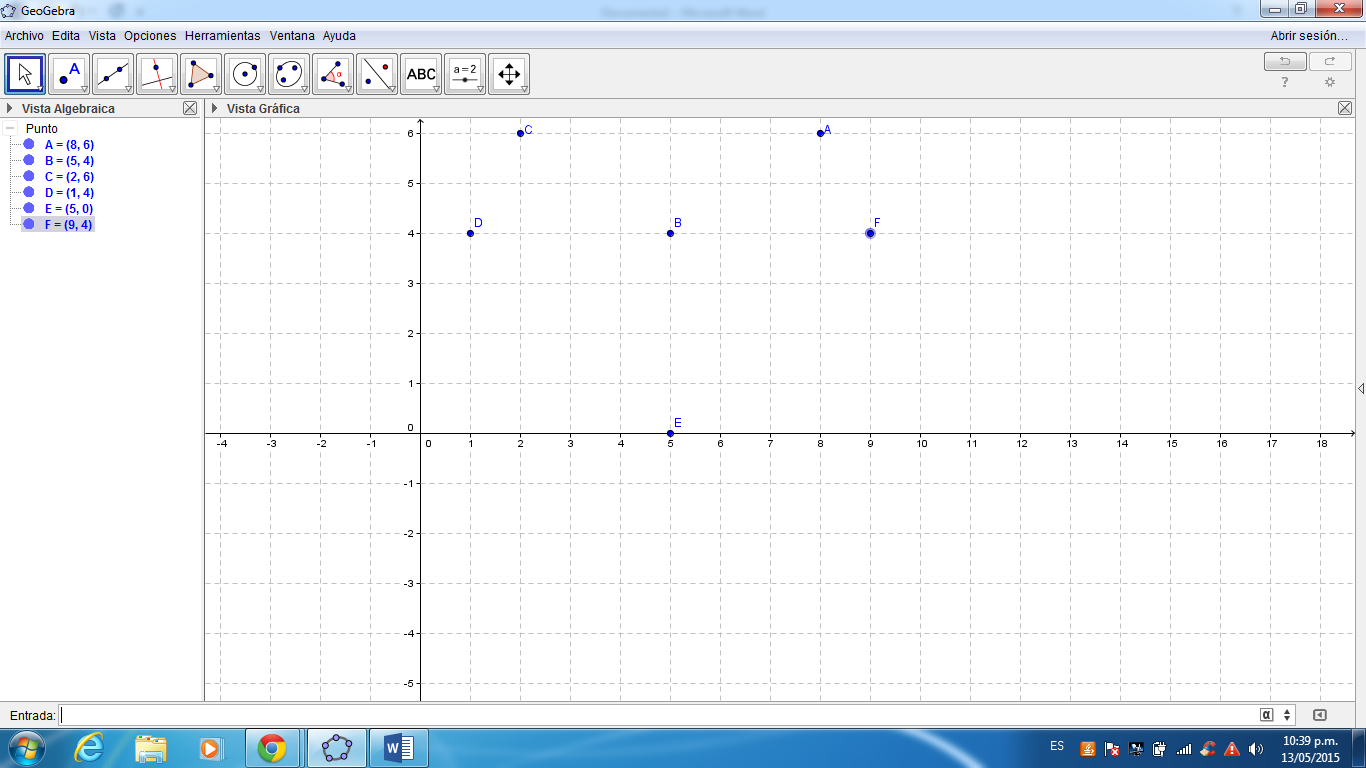Select the ABC text tool
The height and width of the screenshot is (768, 1366).
420,73
